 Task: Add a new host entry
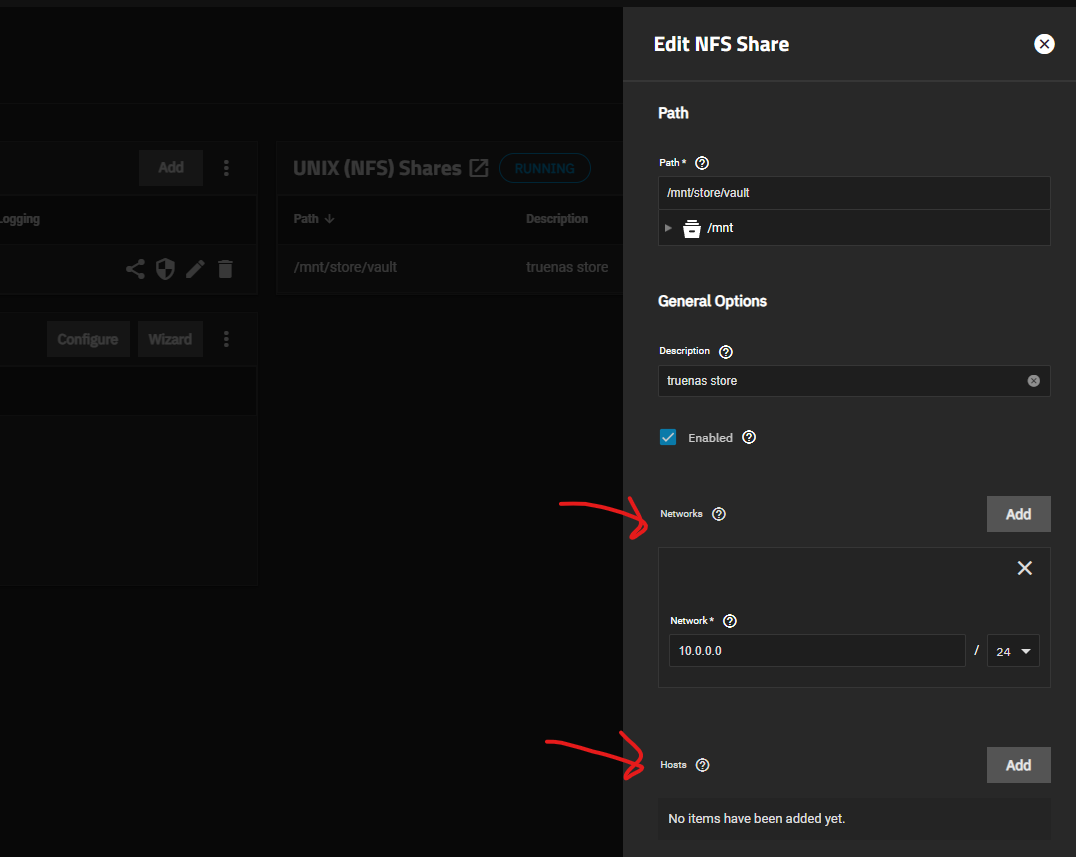click(x=1018, y=765)
